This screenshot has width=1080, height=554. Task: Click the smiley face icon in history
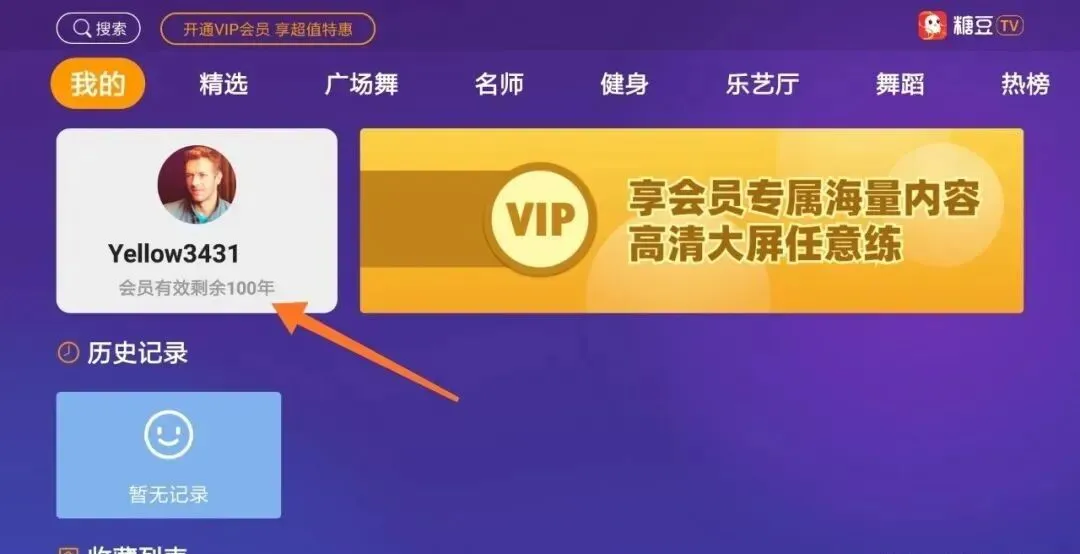click(168, 434)
